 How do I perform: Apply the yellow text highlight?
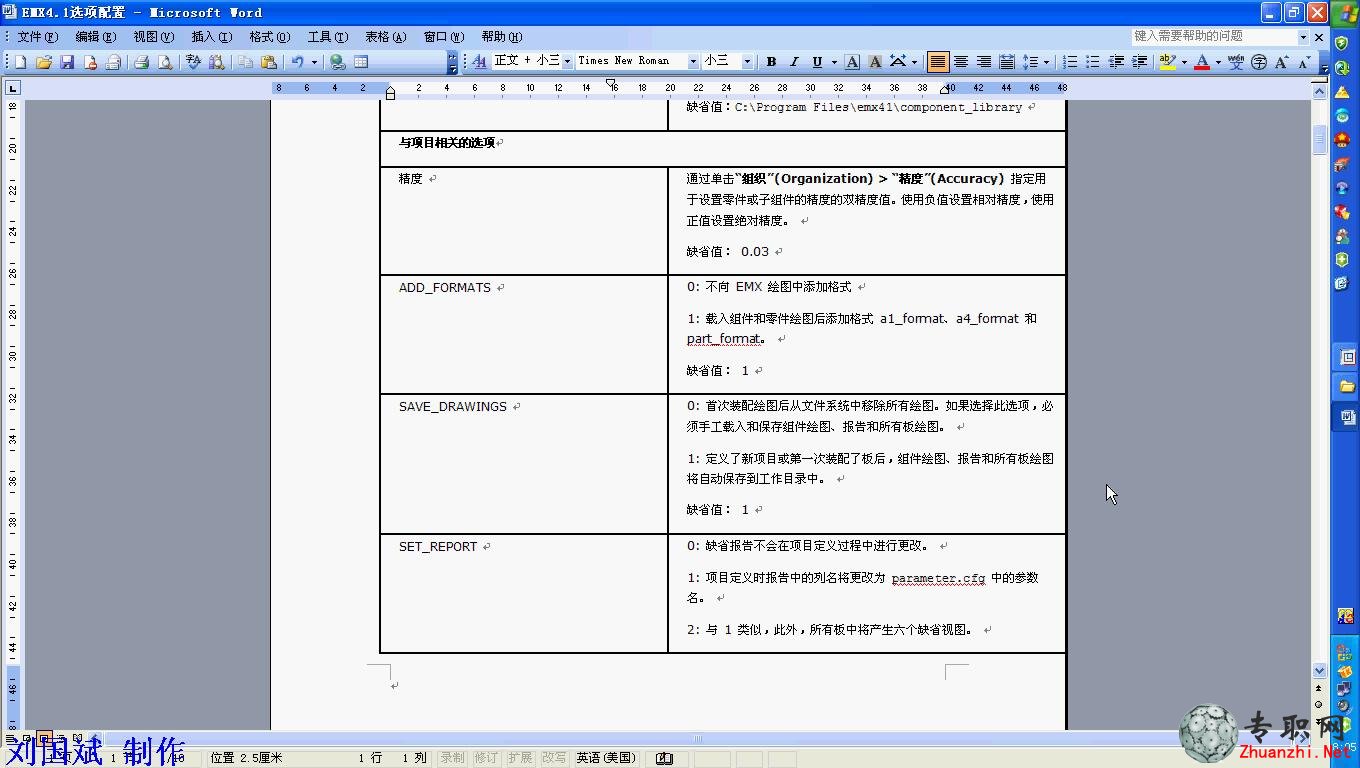1167,62
